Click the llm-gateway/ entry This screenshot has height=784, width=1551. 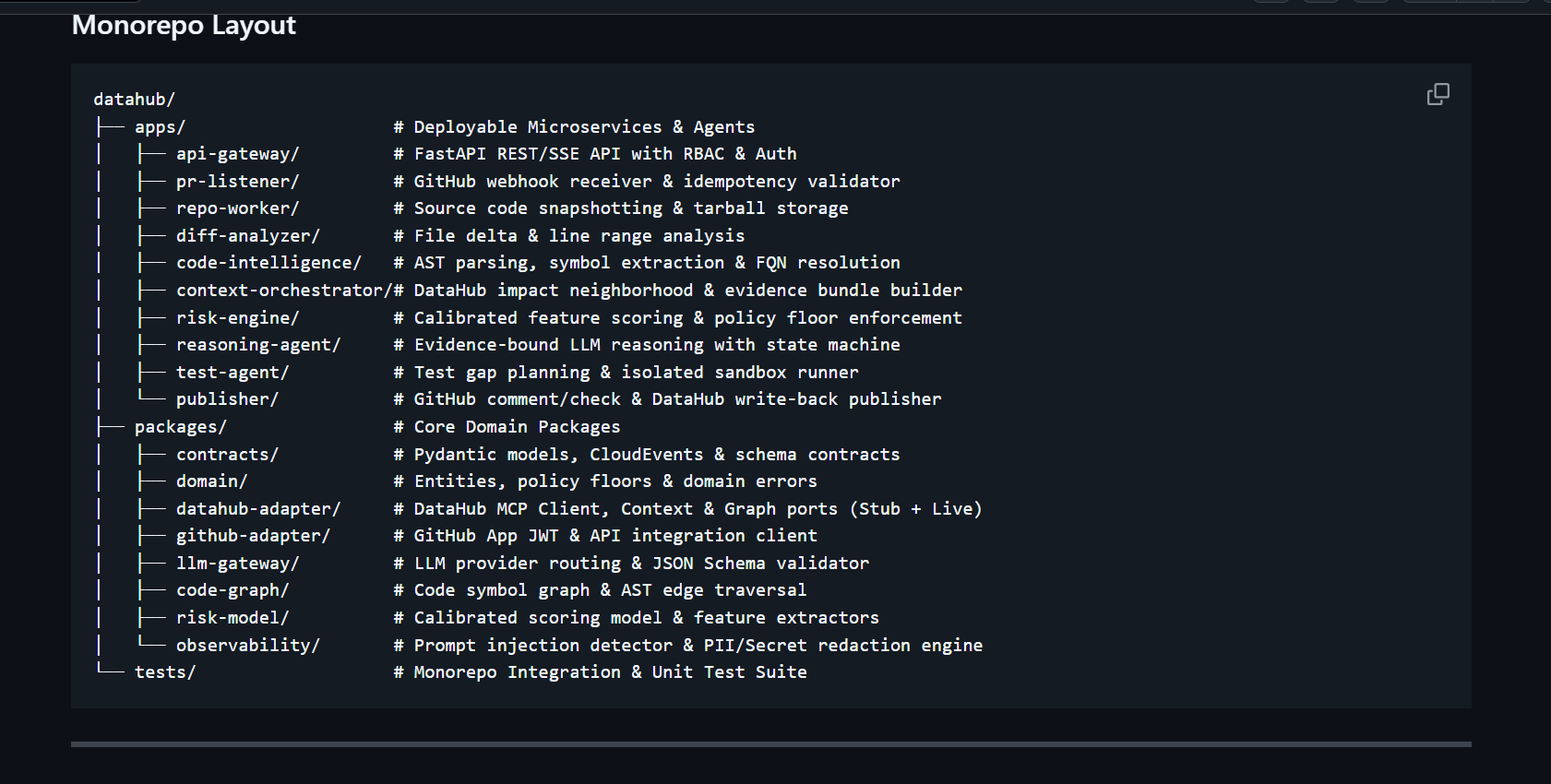click(237, 564)
